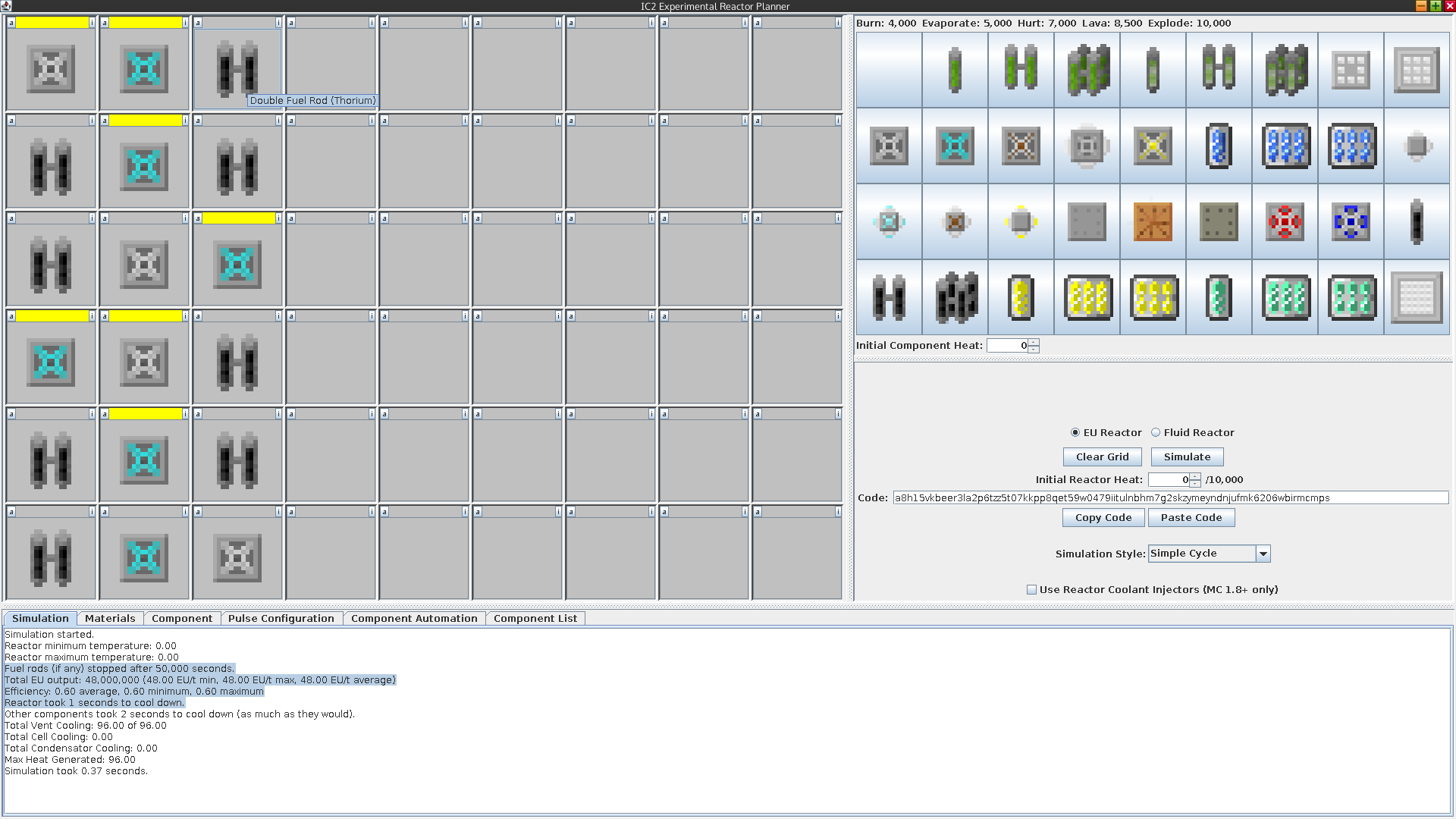Pick the red RSH-condensator component
Image resolution: width=1456 pixels, height=819 pixels.
tap(1285, 221)
